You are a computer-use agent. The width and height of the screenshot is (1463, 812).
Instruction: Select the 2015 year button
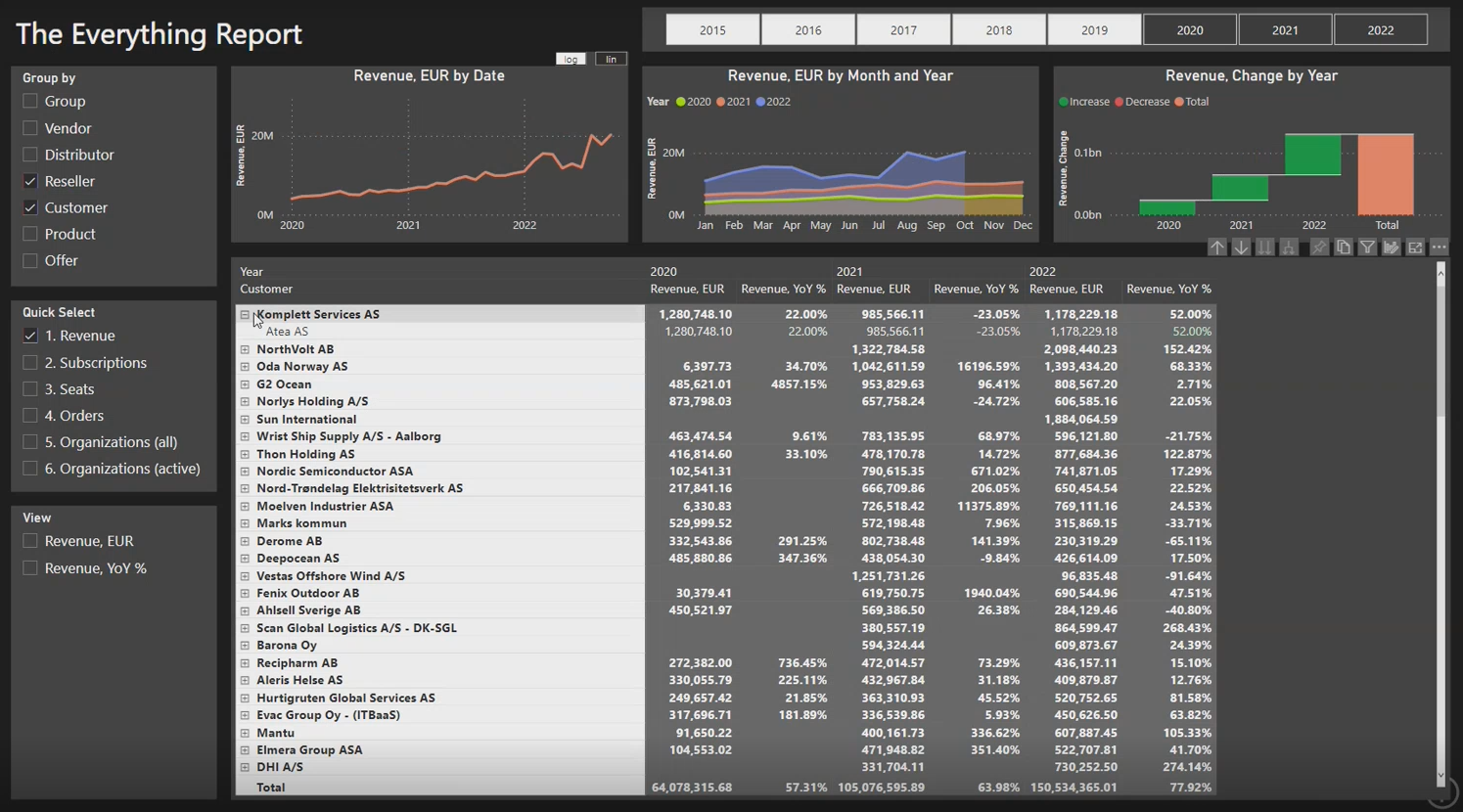coord(712,30)
